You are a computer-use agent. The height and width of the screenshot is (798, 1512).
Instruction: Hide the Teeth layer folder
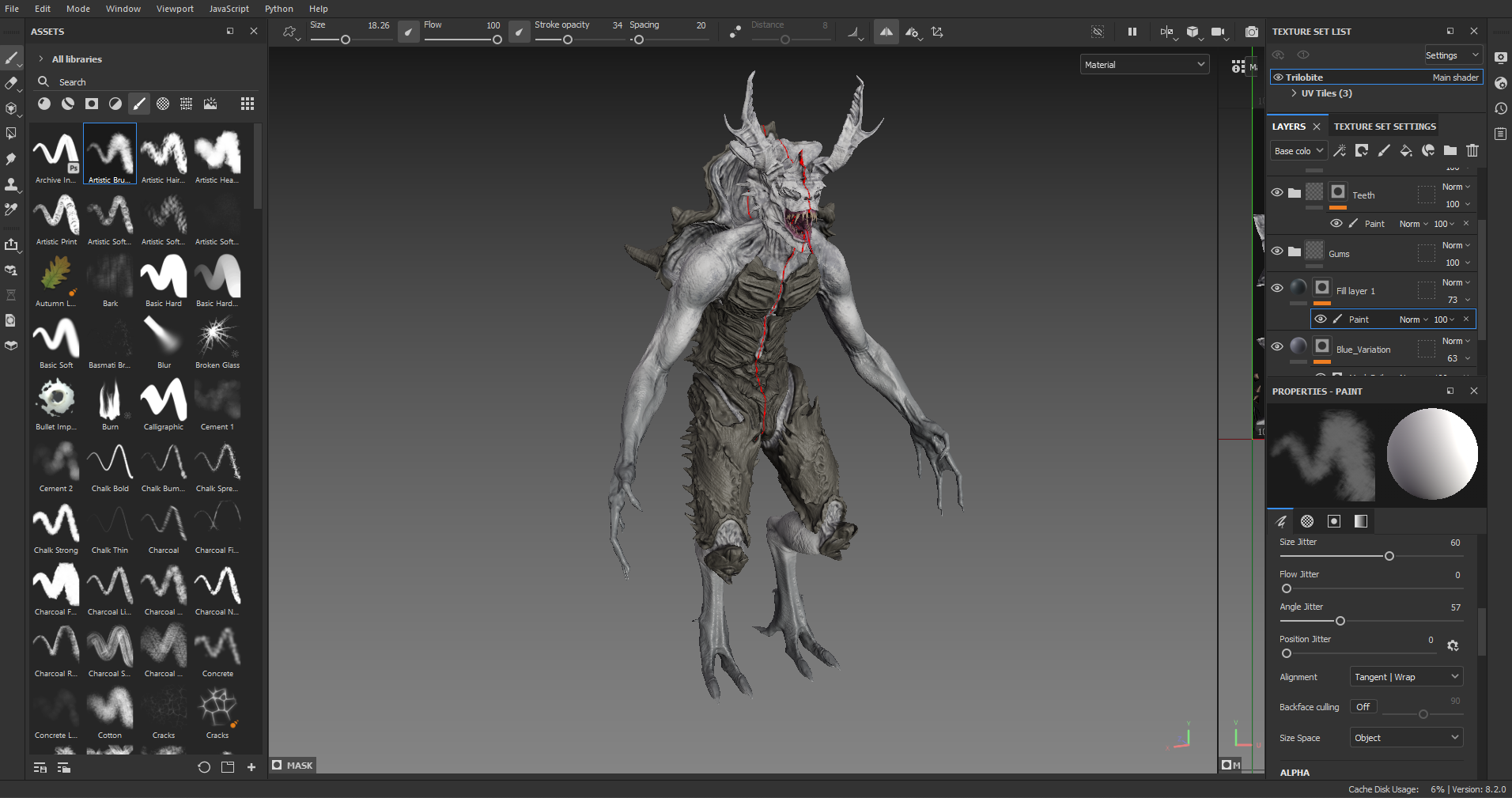(x=1277, y=193)
